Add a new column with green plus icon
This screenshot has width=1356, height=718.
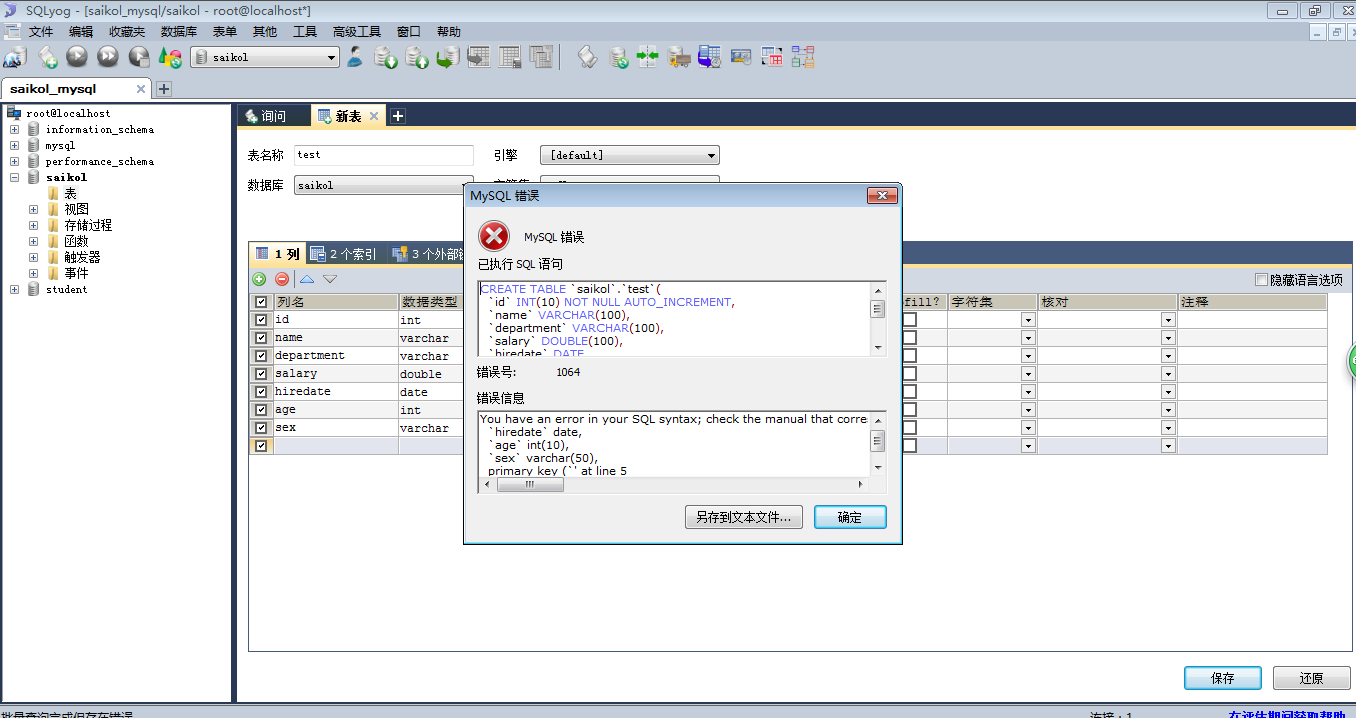point(258,278)
